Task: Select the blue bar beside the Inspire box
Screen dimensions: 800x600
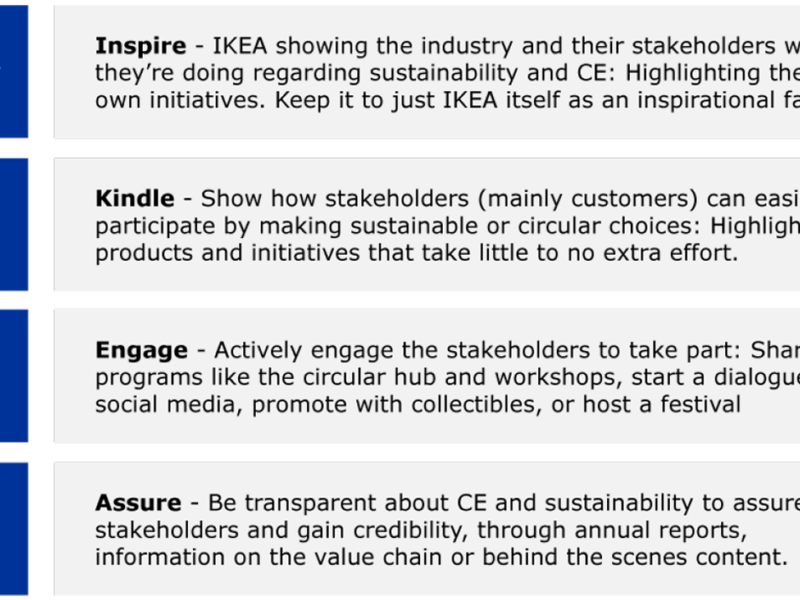Action: tap(13, 71)
